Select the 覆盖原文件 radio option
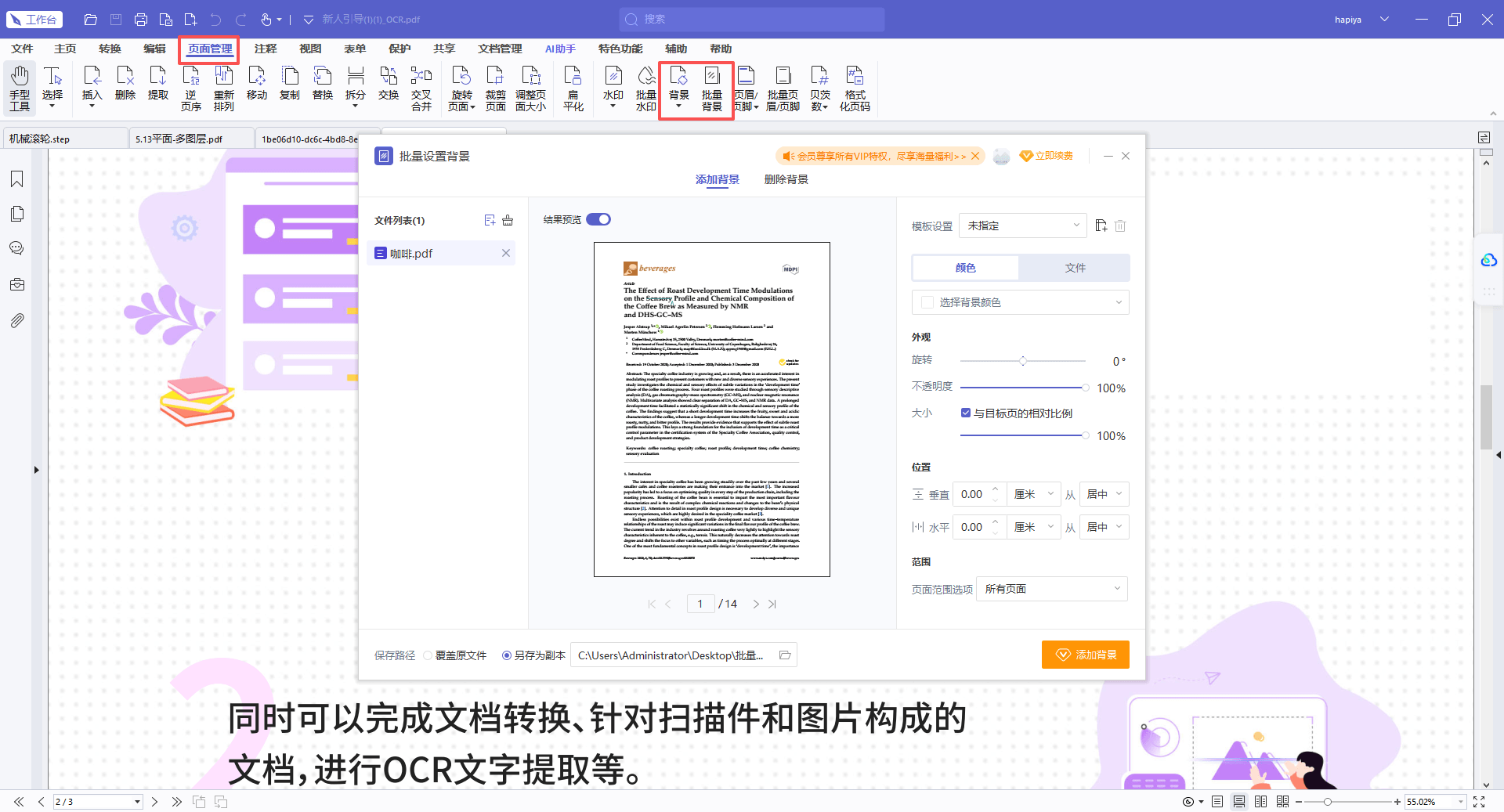Screen dimensions: 1504x812 coord(428,655)
